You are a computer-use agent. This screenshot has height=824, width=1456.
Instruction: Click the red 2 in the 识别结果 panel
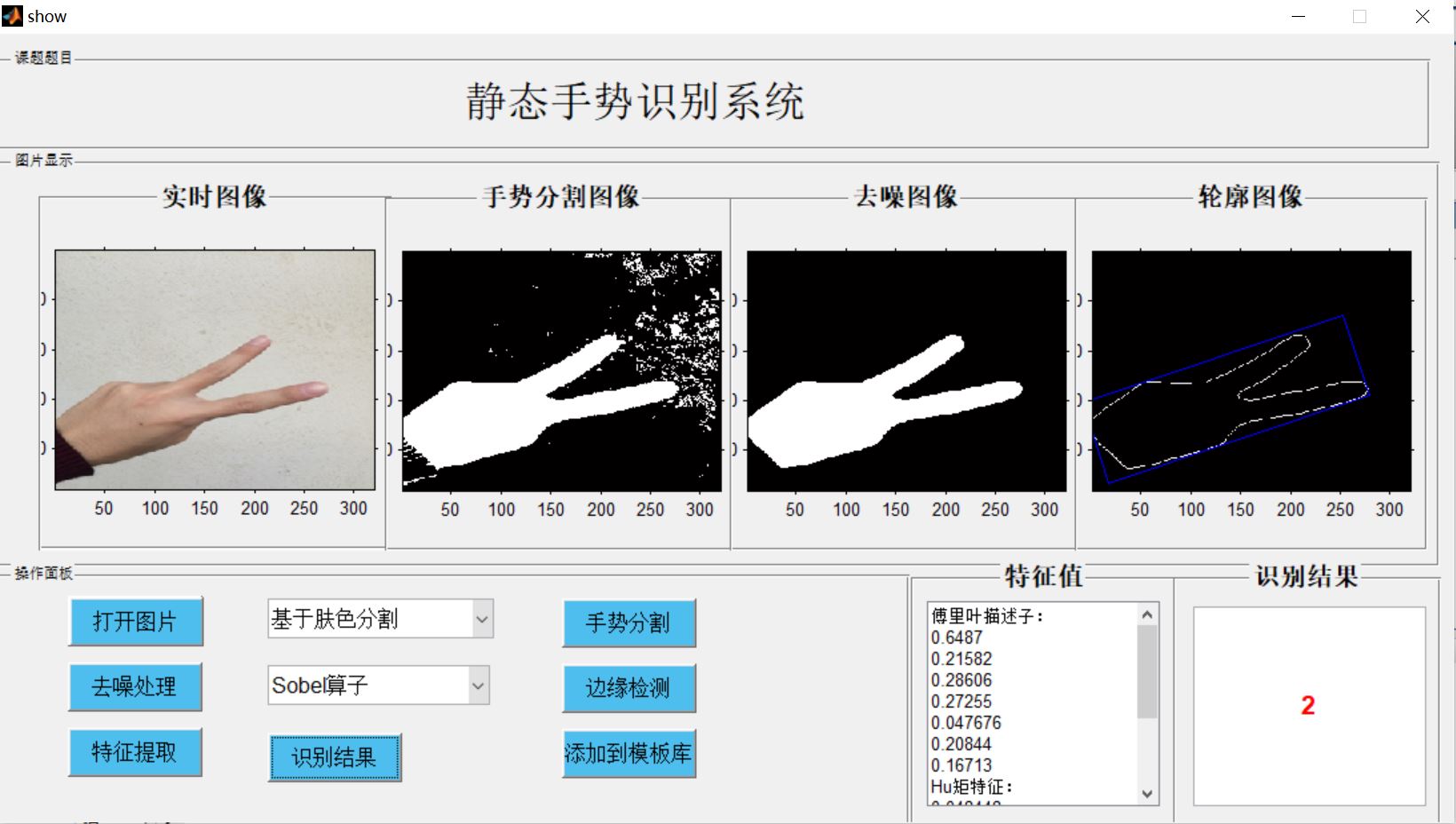click(x=1307, y=706)
